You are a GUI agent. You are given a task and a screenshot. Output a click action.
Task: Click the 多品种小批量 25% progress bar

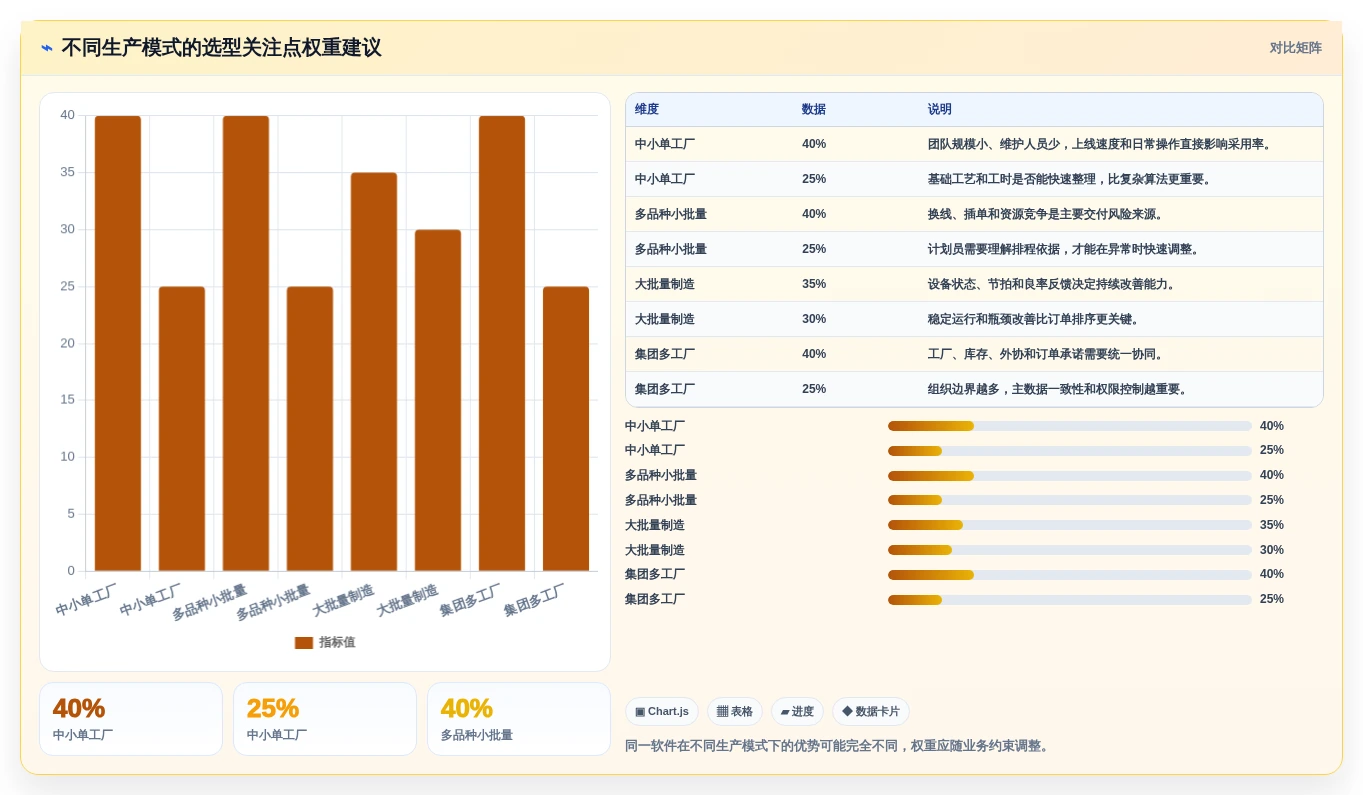coord(1070,500)
